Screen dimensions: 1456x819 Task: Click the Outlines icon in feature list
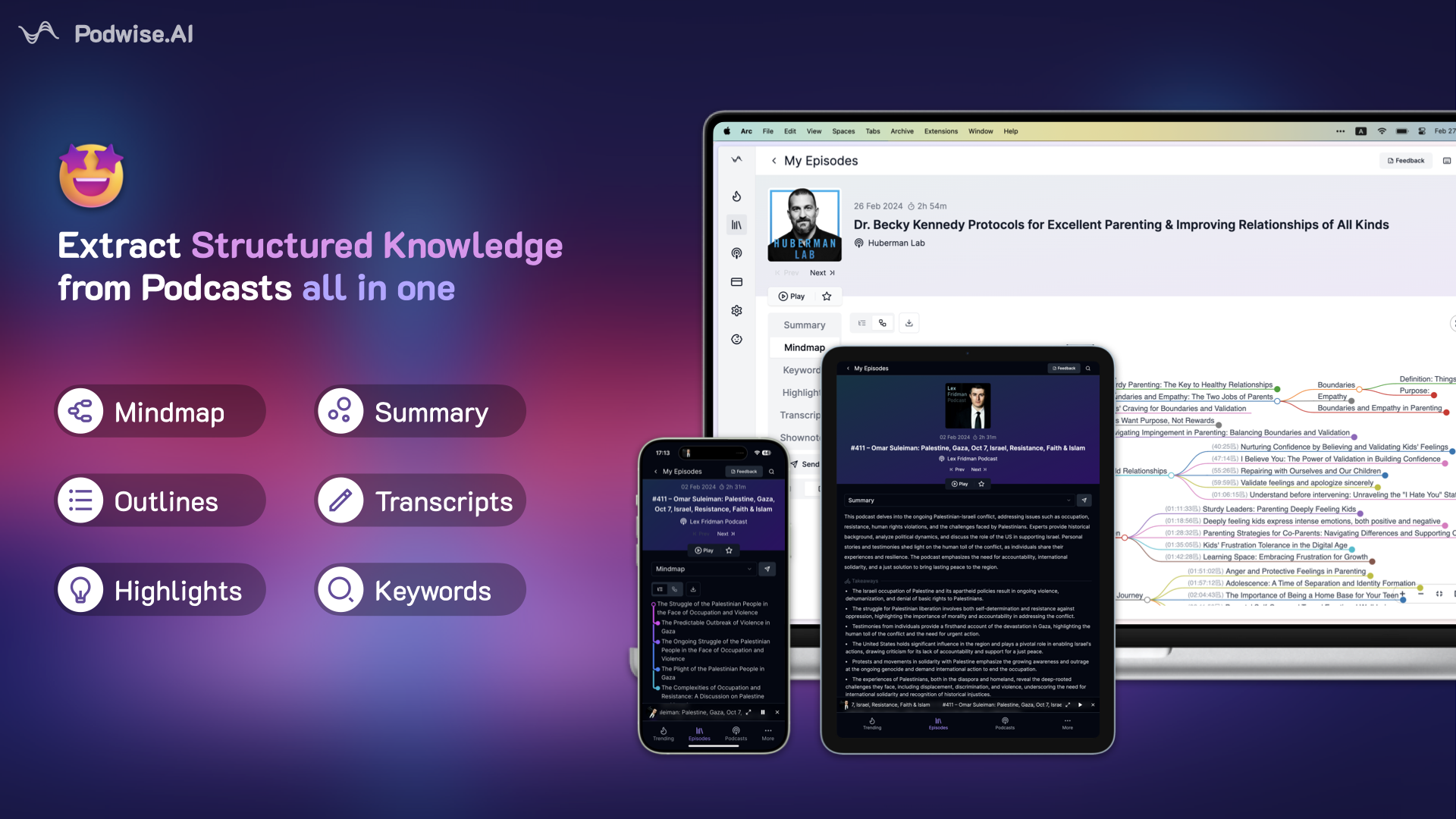pos(81,501)
